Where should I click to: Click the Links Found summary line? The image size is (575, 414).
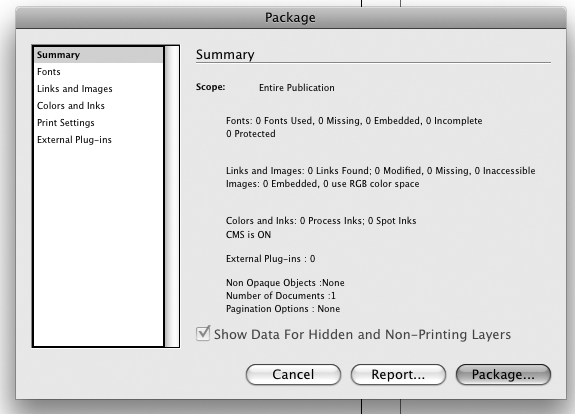(x=381, y=171)
